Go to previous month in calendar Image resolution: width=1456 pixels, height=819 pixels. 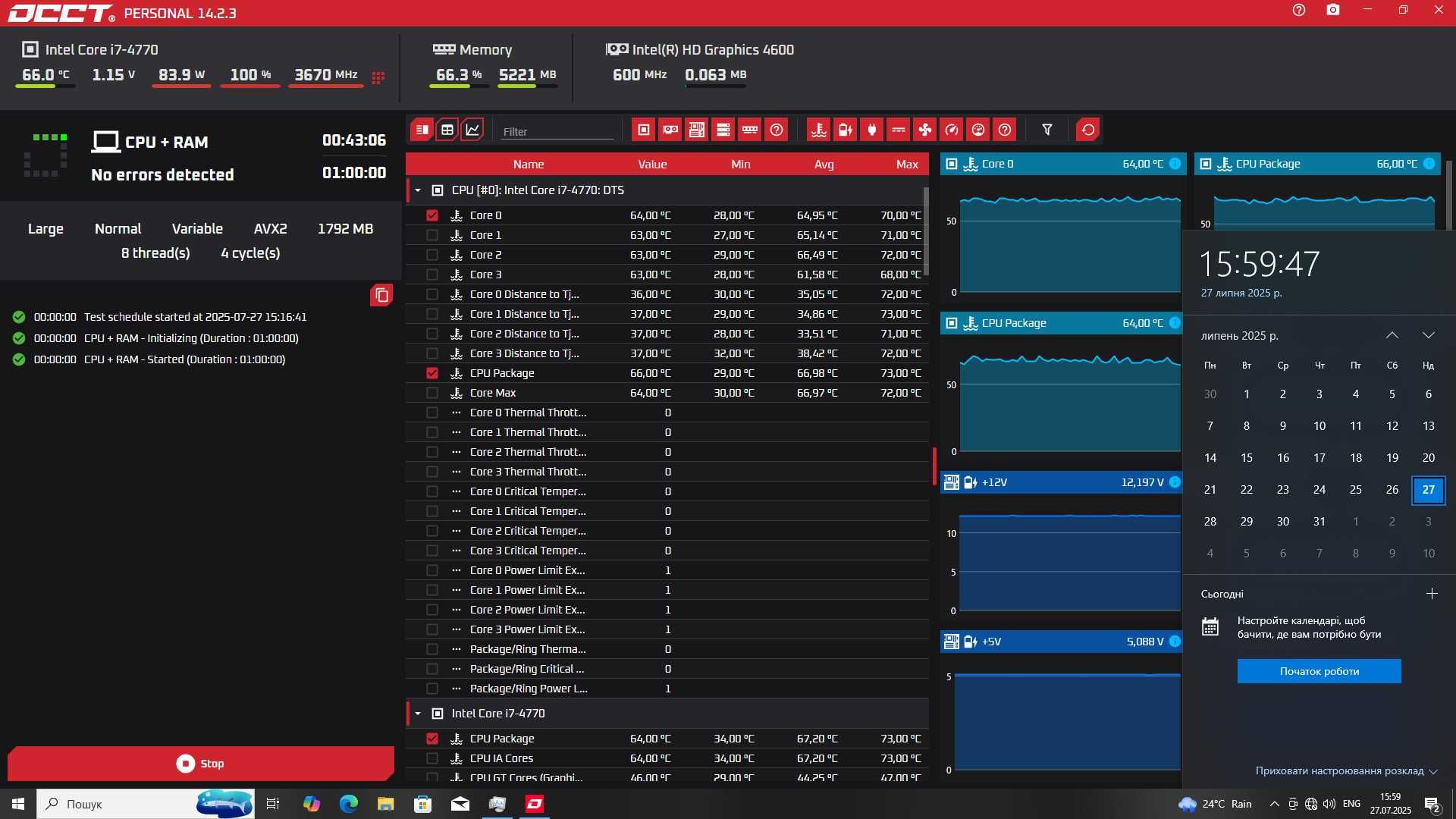click(x=1392, y=335)
